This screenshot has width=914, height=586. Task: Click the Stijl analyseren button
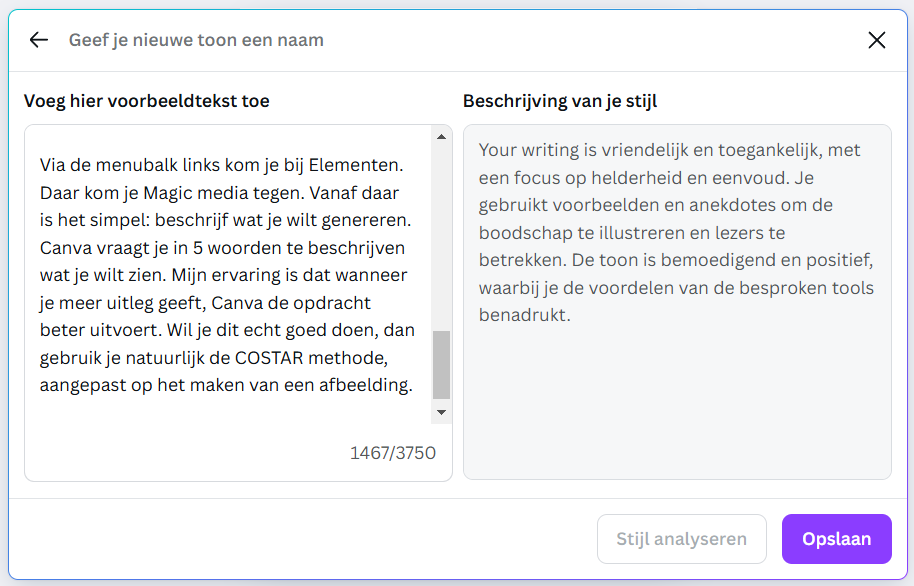(681, 539)
